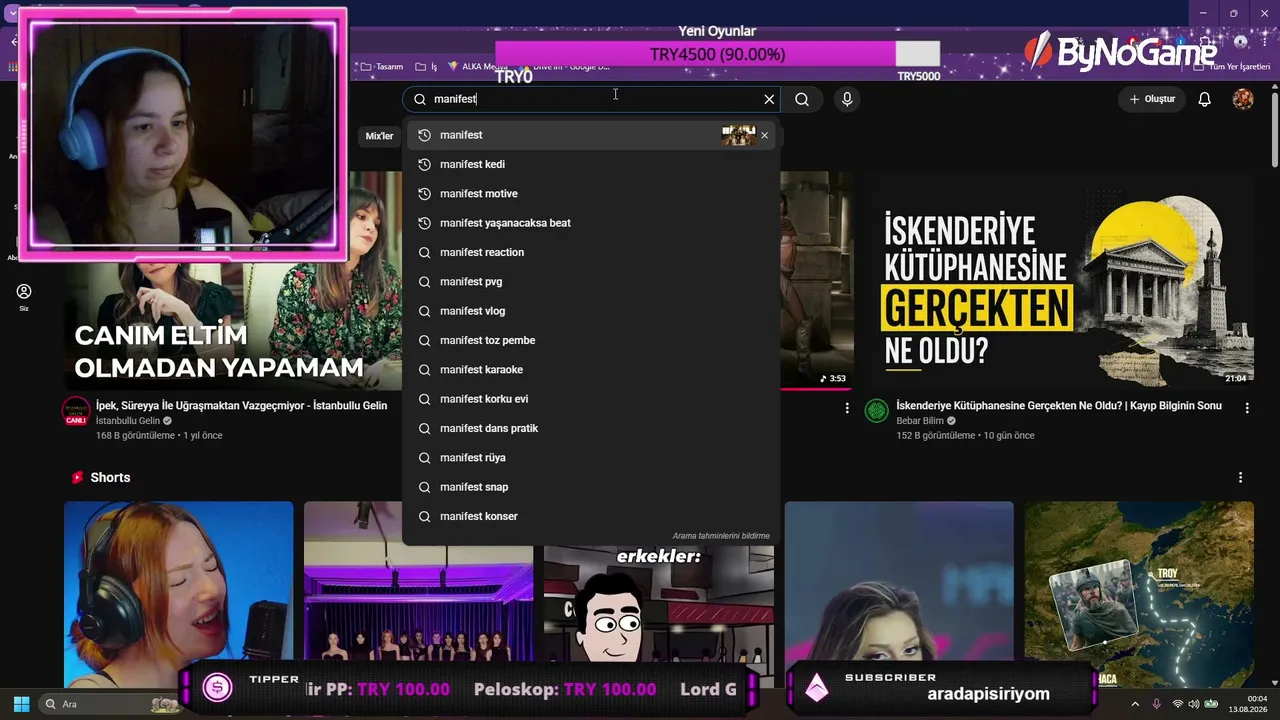This screenshot has width=1280, height=720.
Task: Select 'manifest snap' suggestion
Action: click(x=591, y=487)
